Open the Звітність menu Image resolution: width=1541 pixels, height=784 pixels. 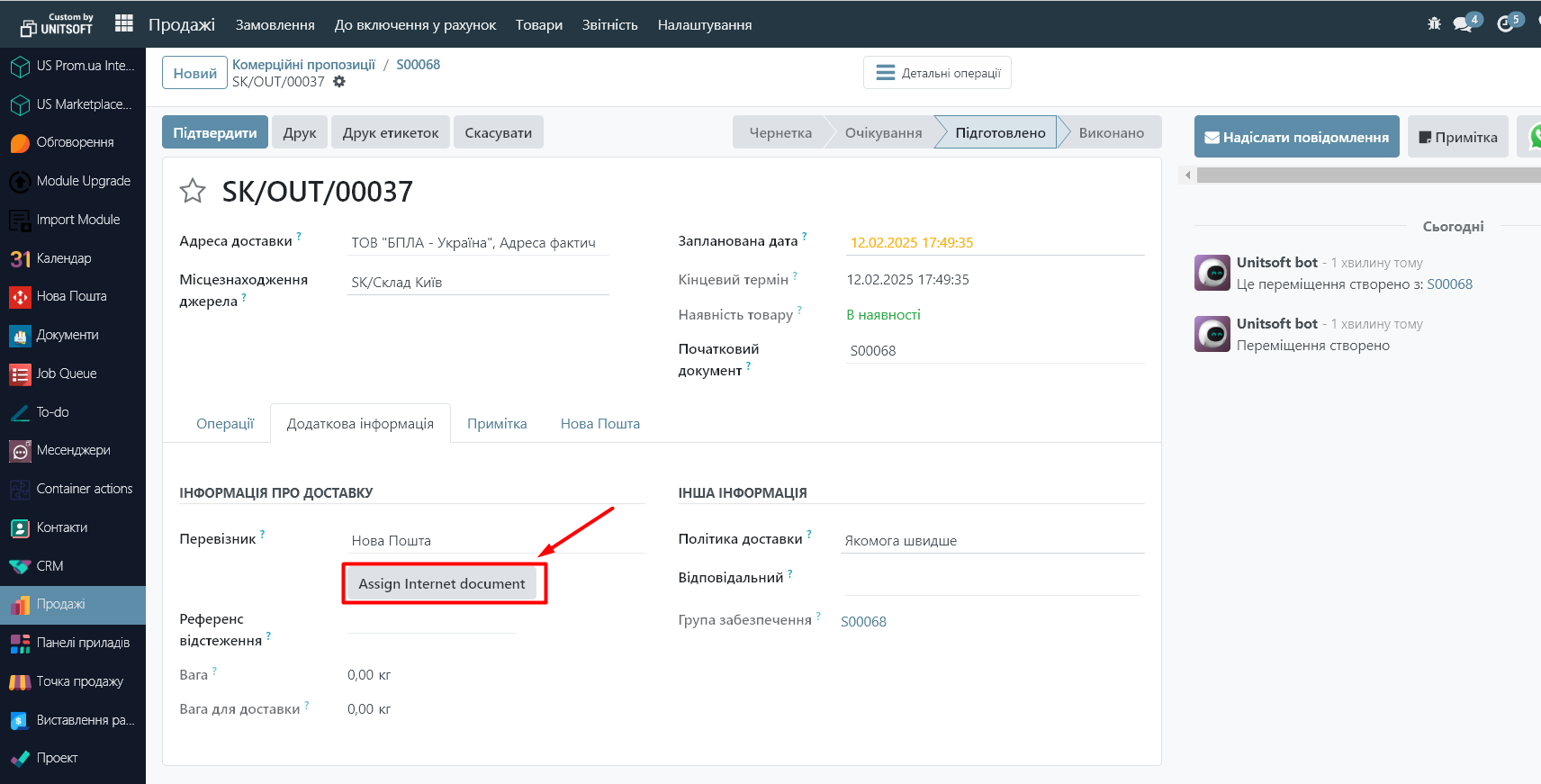(x=609, y=25)
